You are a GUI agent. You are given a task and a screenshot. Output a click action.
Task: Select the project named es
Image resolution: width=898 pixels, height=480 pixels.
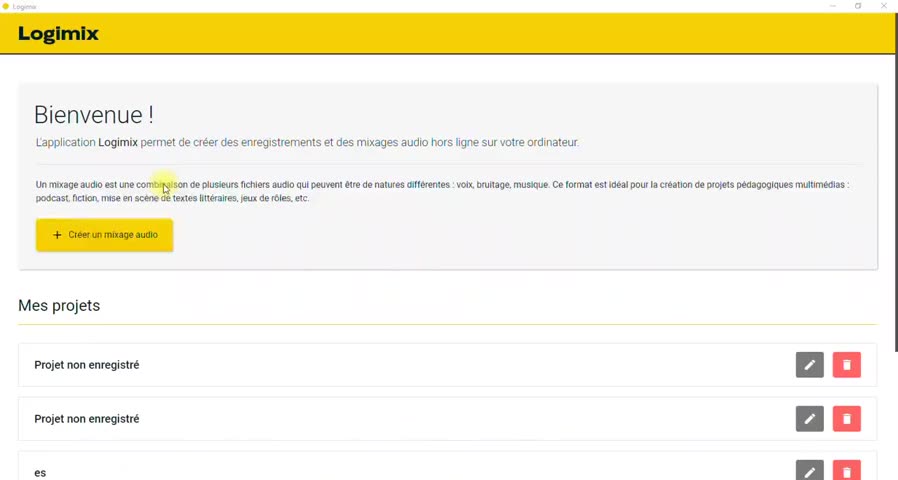[x=447, y=466]
